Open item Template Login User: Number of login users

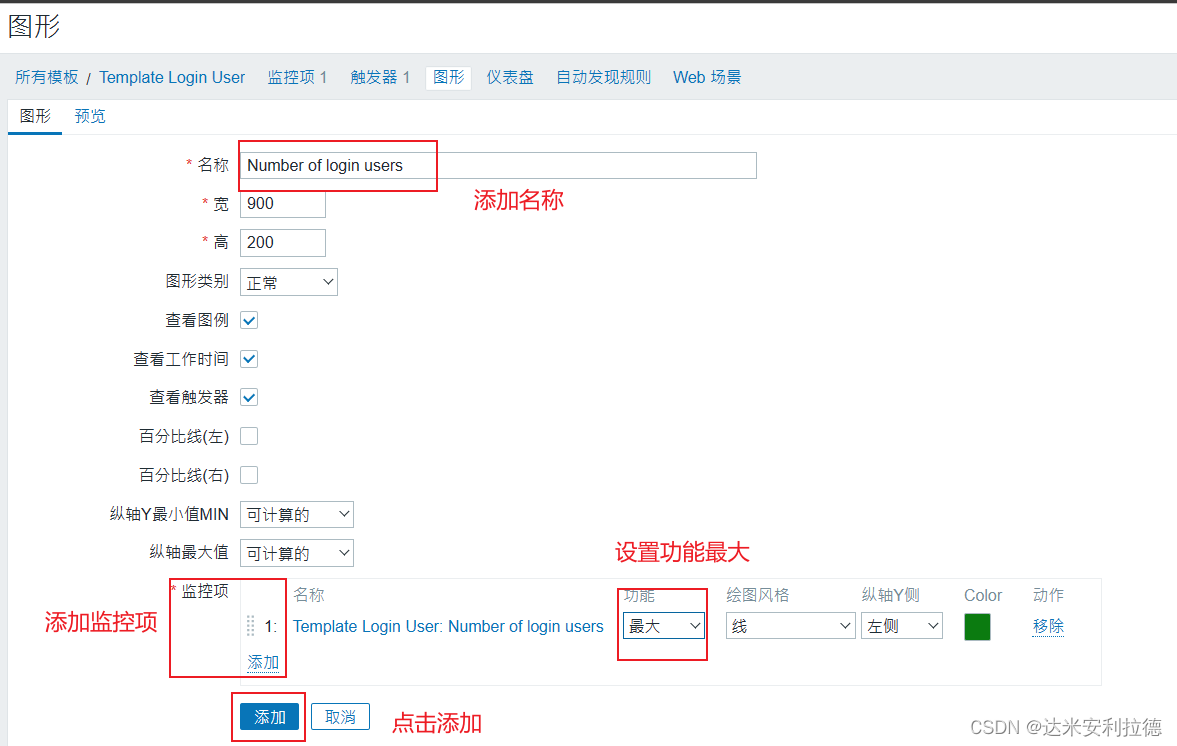pyautogui.click(x=448, y=626)
